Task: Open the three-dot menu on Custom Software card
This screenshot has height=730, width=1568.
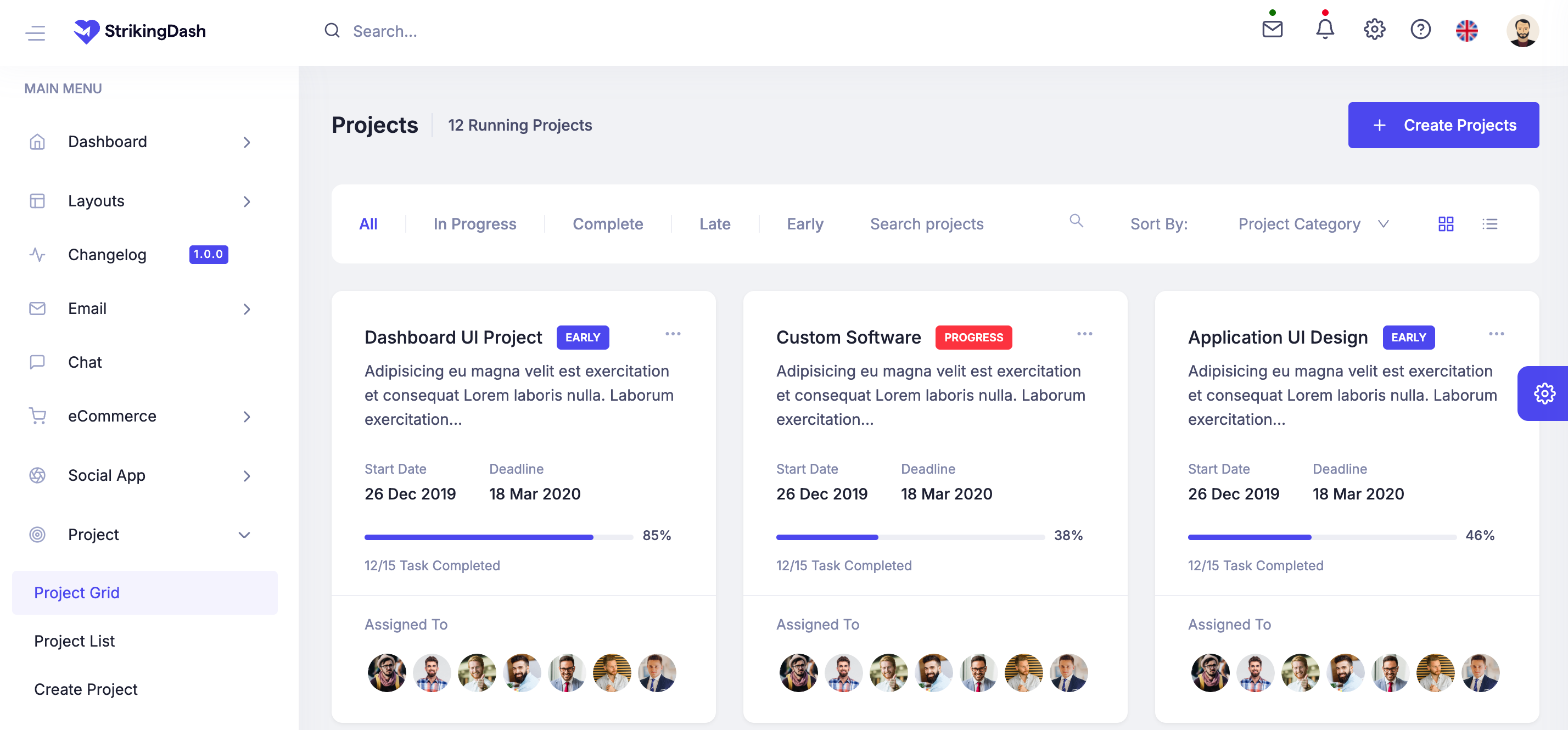Action: pyautogui.click(x=1085, y=334)
